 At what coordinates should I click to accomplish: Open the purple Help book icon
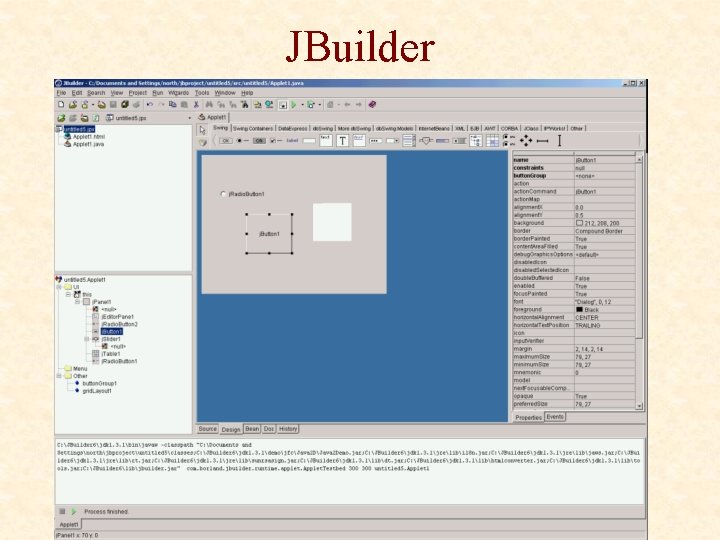(372, 105)
